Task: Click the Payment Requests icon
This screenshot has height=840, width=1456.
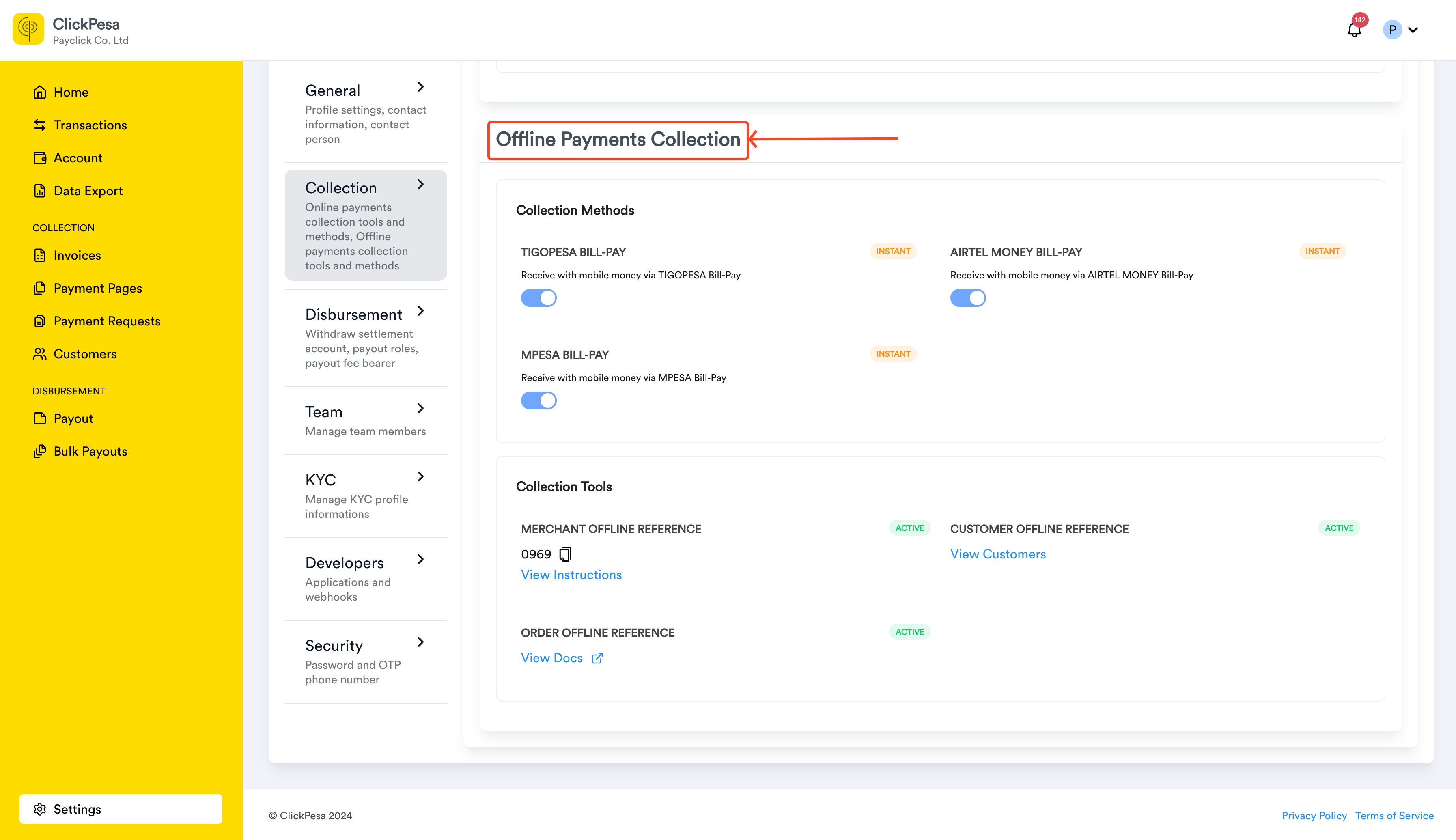Action: tap(40, 321)
